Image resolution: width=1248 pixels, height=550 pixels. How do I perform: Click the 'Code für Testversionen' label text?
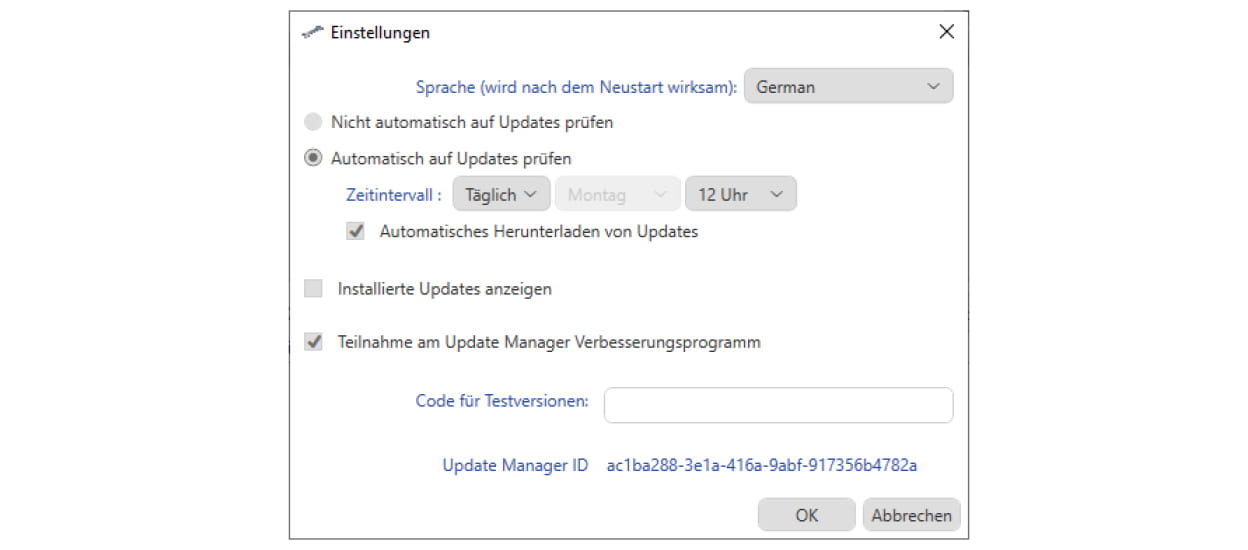point(501,401)
